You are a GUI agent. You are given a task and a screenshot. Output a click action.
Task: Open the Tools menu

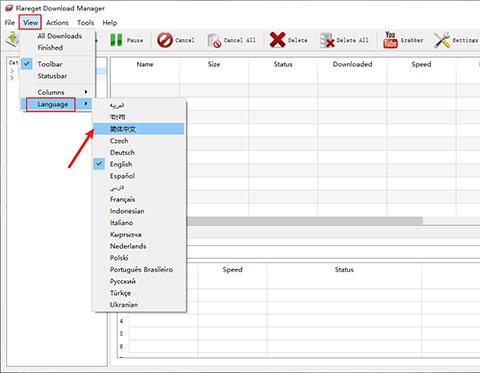point(85,23)
